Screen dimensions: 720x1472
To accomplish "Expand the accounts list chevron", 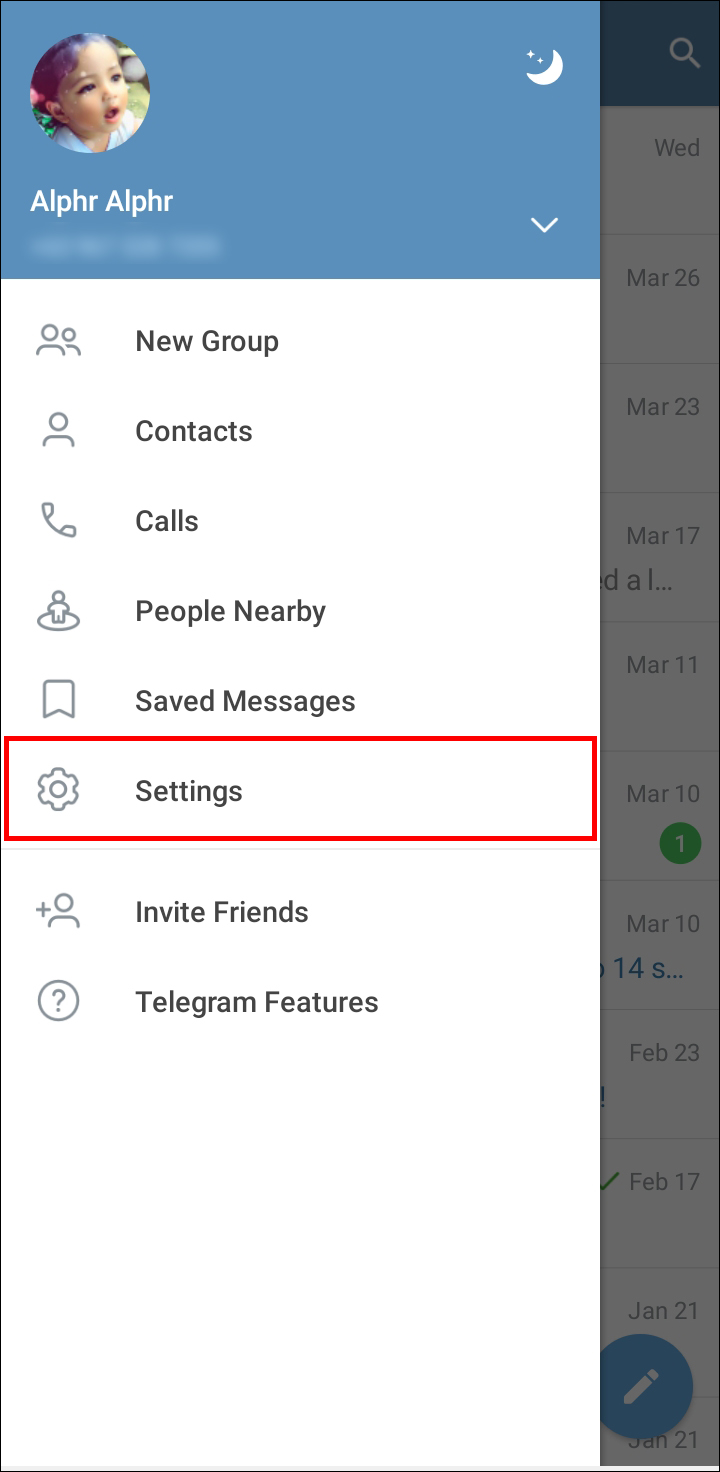I will point(544,225).
